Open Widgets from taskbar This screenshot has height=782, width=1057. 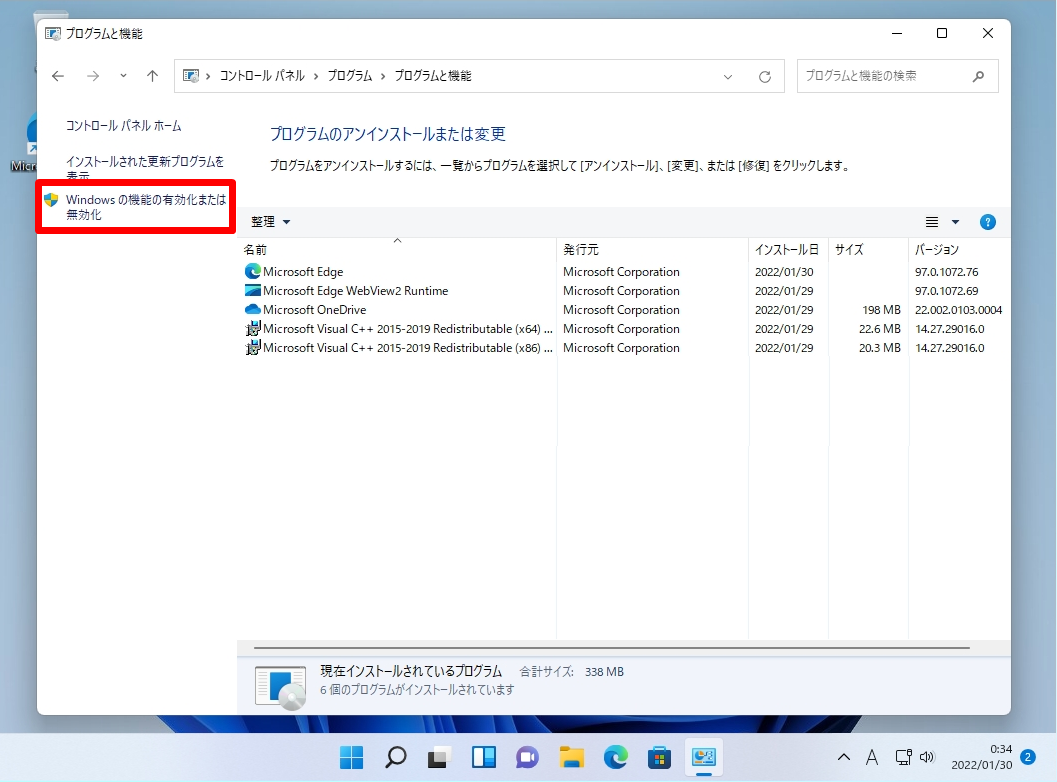point(483,758)
